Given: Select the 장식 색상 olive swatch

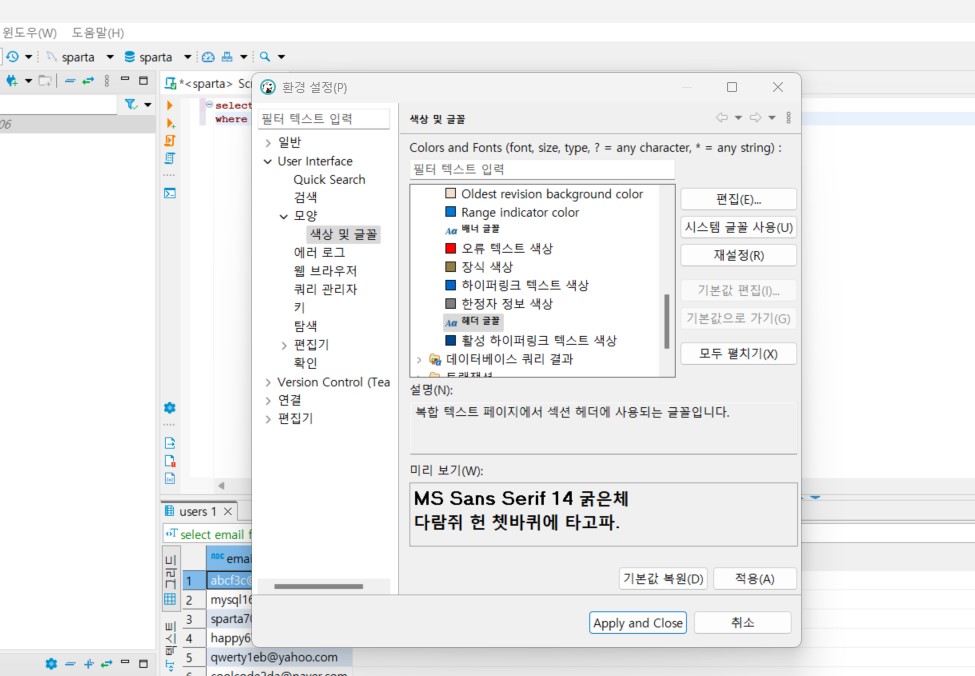Looking at the screenshot, I should [451, 267].
